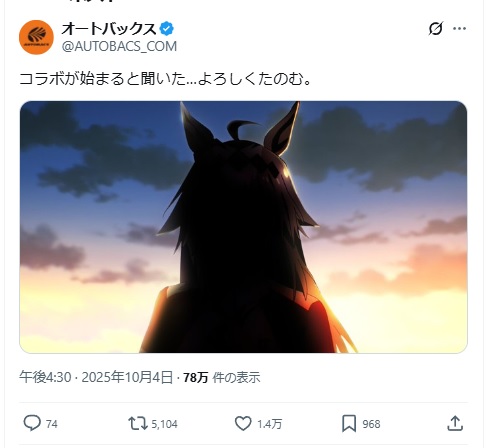Screen dimensions: 495x448
Task: Open the オートバックス display name link
Action: coord(109,29)
